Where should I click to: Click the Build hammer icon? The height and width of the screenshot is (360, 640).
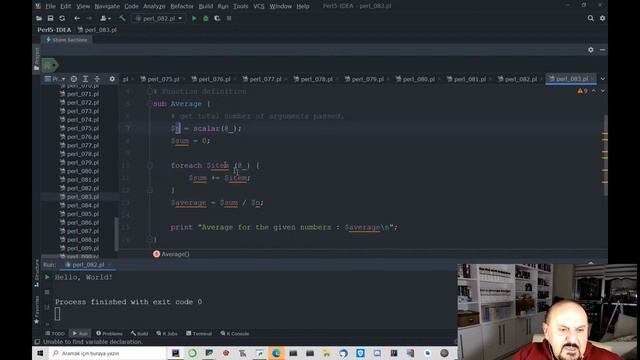(x=122, y=18)
